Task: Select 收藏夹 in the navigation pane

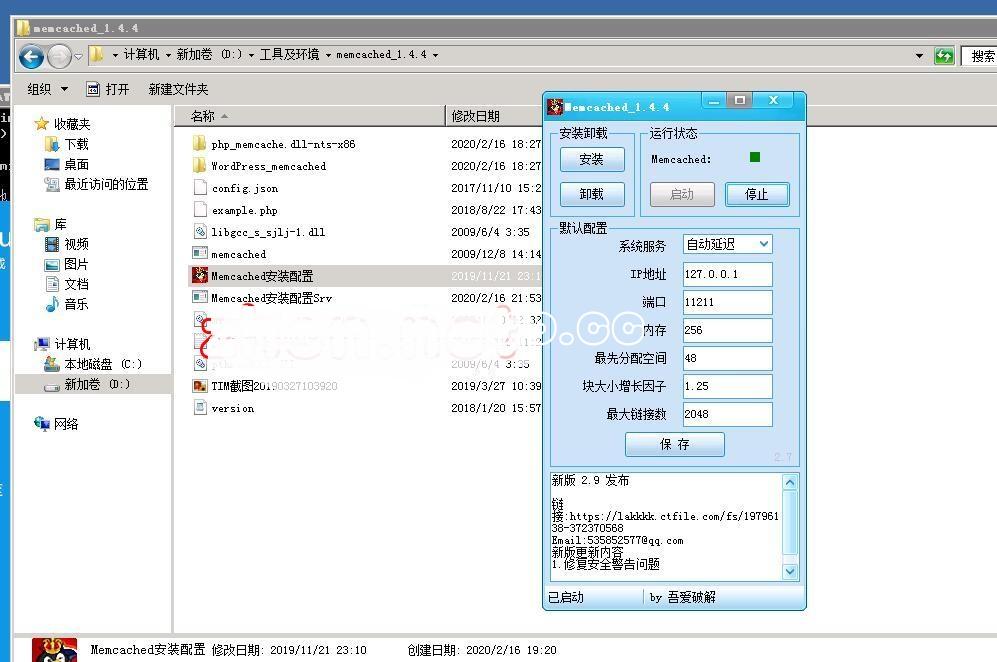Action: tap(62, 124)
